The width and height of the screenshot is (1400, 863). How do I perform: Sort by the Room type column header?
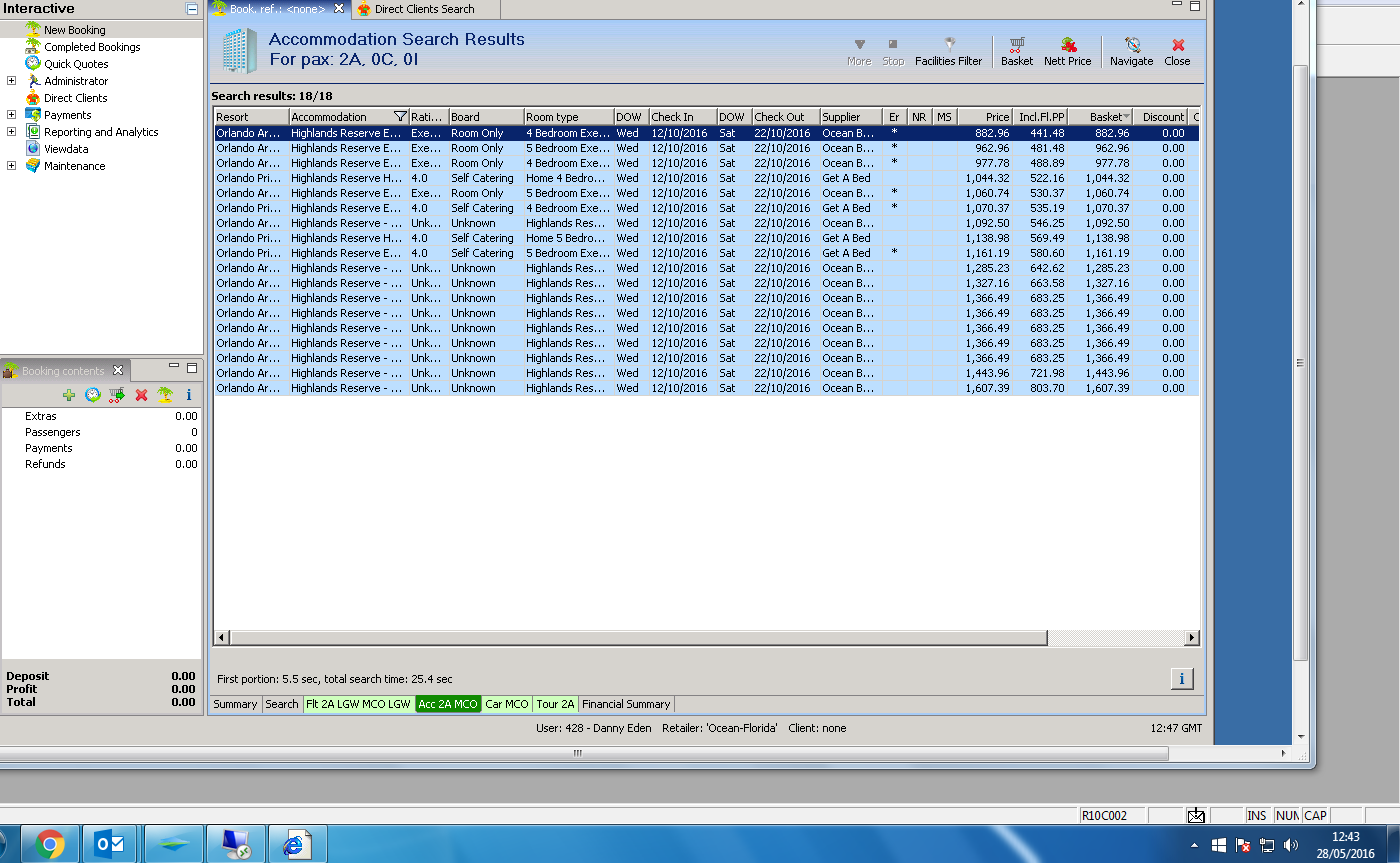568,117
